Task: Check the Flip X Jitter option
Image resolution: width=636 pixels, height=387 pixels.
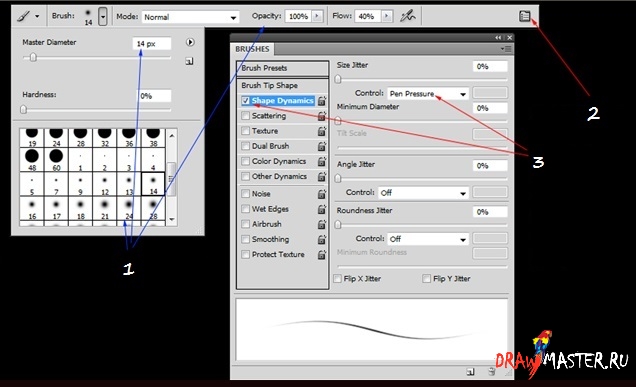Action: 337,279
